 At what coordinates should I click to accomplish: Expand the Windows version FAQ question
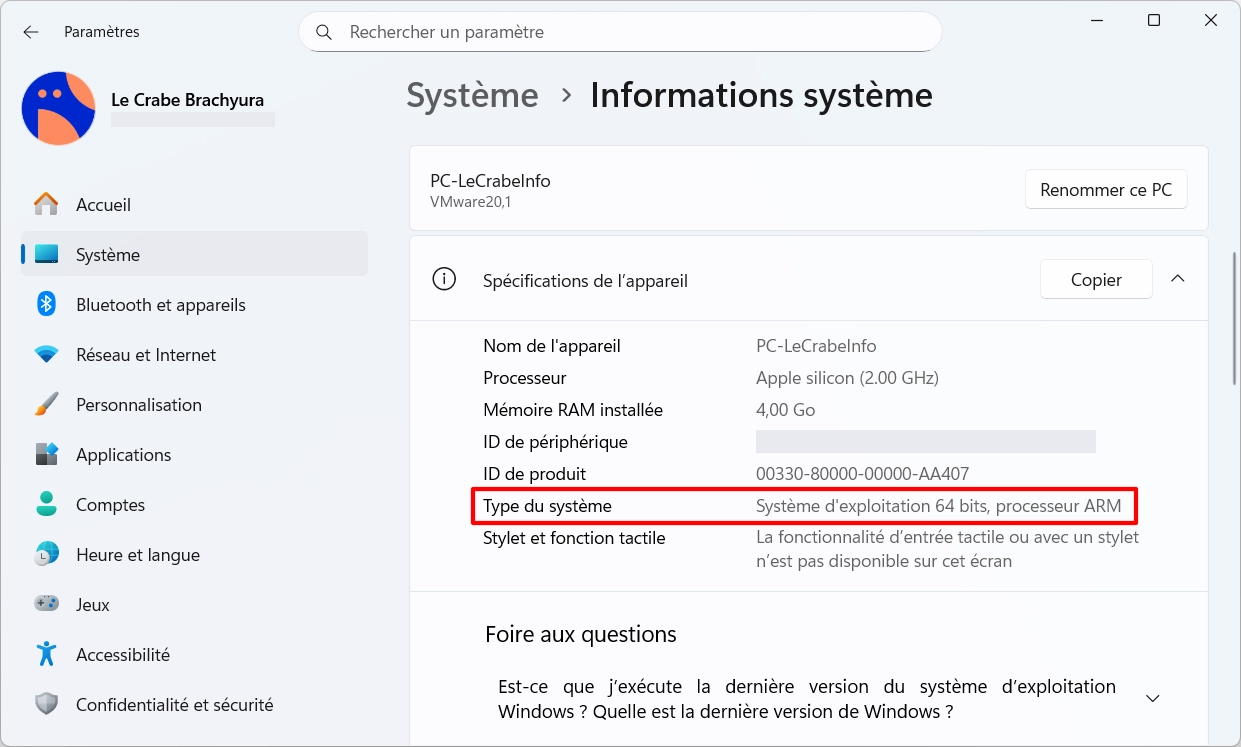[x=1152, y=698]
